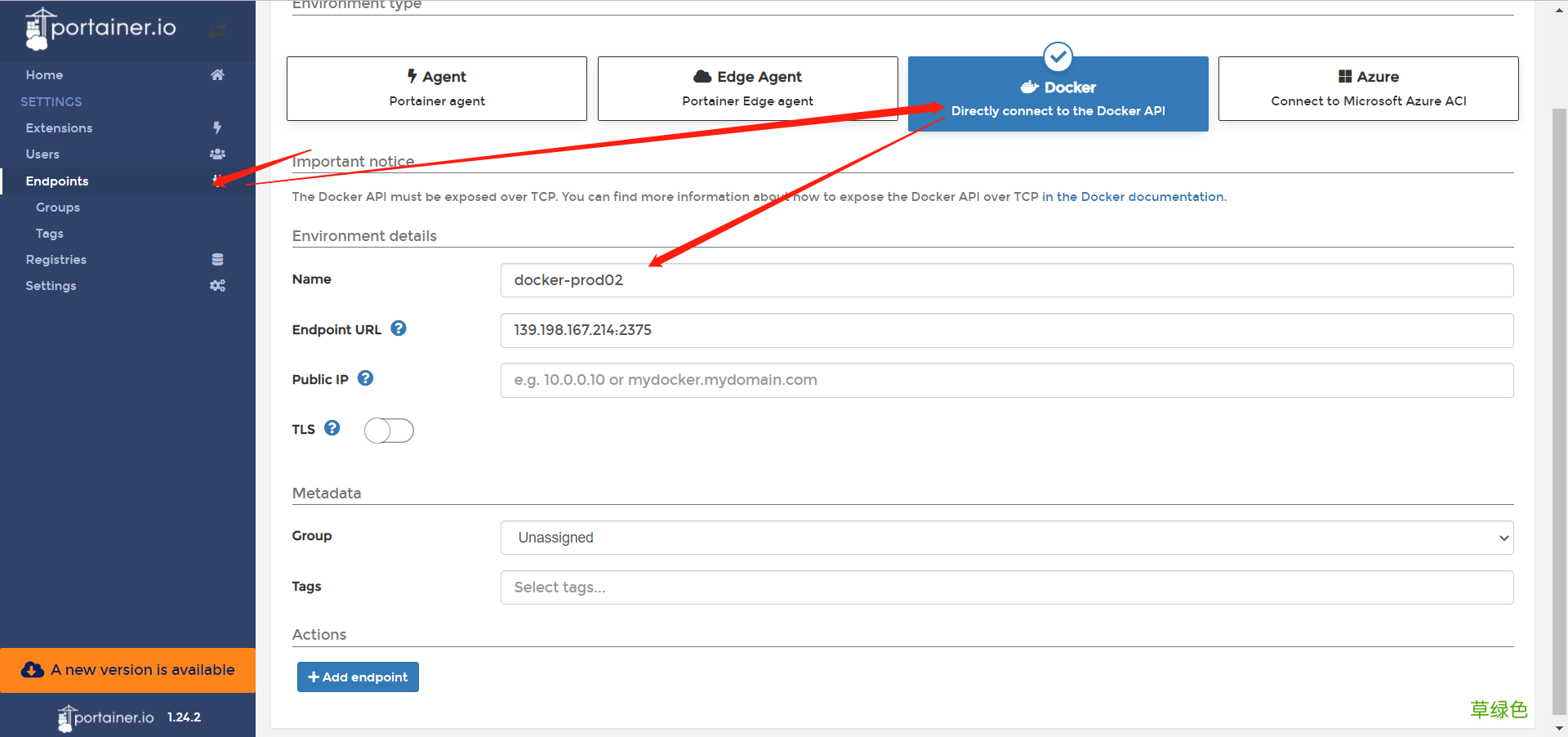Open Tags item in sidebar menu
The width and height of the screenshot is (1568, 737).
(50, 234)
